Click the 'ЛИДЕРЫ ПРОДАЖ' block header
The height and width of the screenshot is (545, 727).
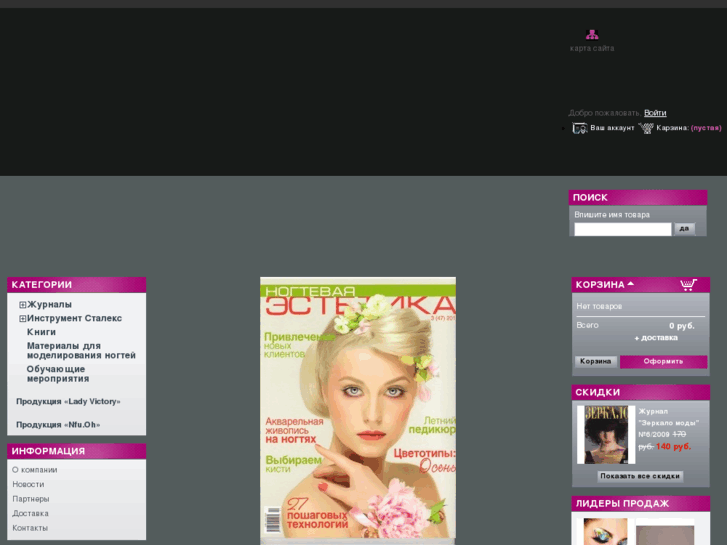tap(641, 504)
